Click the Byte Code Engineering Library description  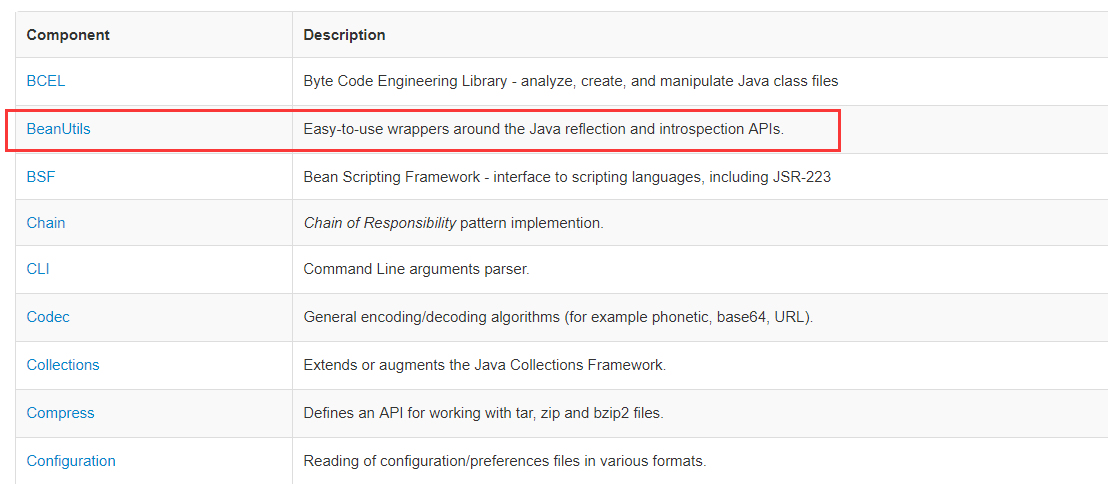(x=570, y=81)
